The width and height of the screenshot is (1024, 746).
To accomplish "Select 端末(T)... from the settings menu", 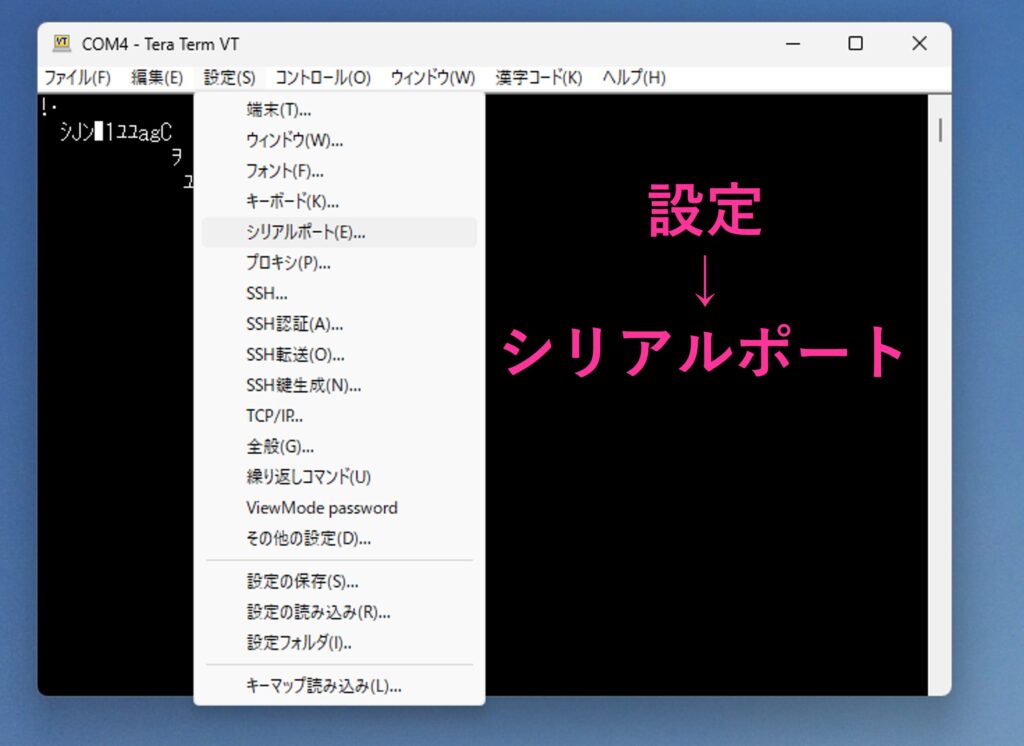I will [278, 110].
